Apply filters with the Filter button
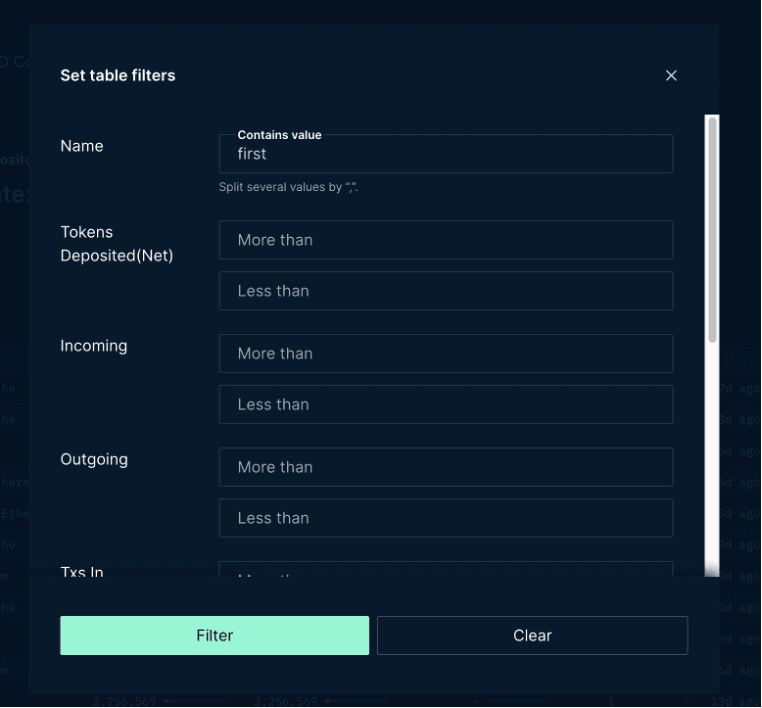 (214, 636)
